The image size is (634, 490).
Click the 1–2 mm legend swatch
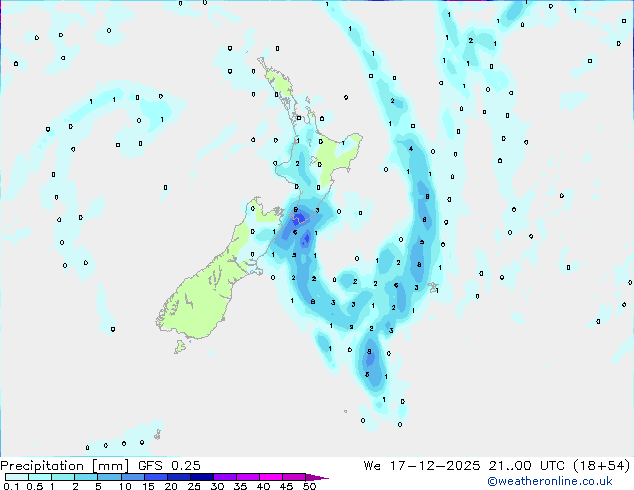point(63,477)
